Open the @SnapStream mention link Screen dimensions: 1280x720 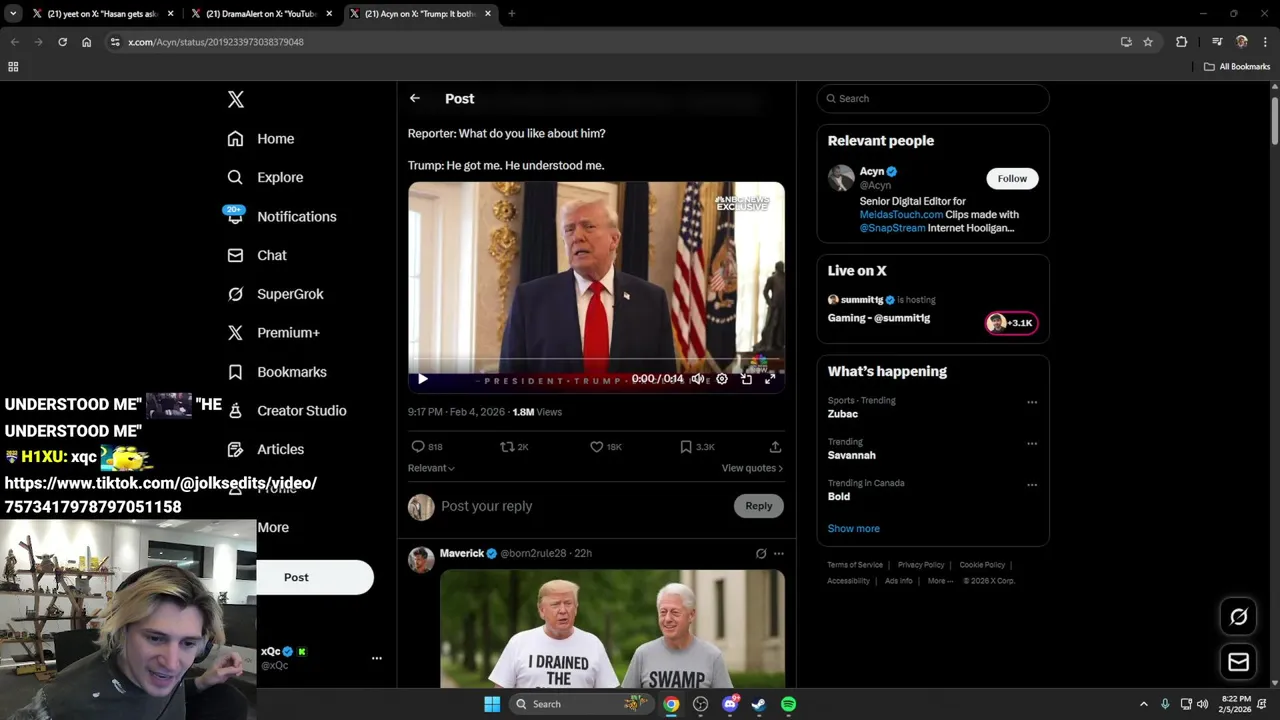coord(893,228)
